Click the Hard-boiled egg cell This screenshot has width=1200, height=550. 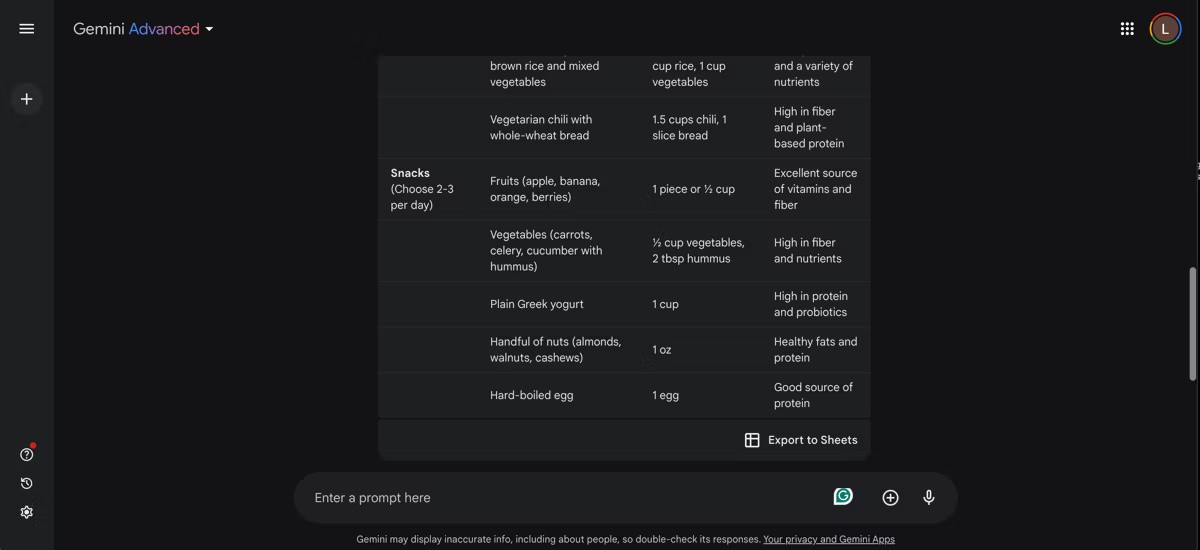click(532, 395)
